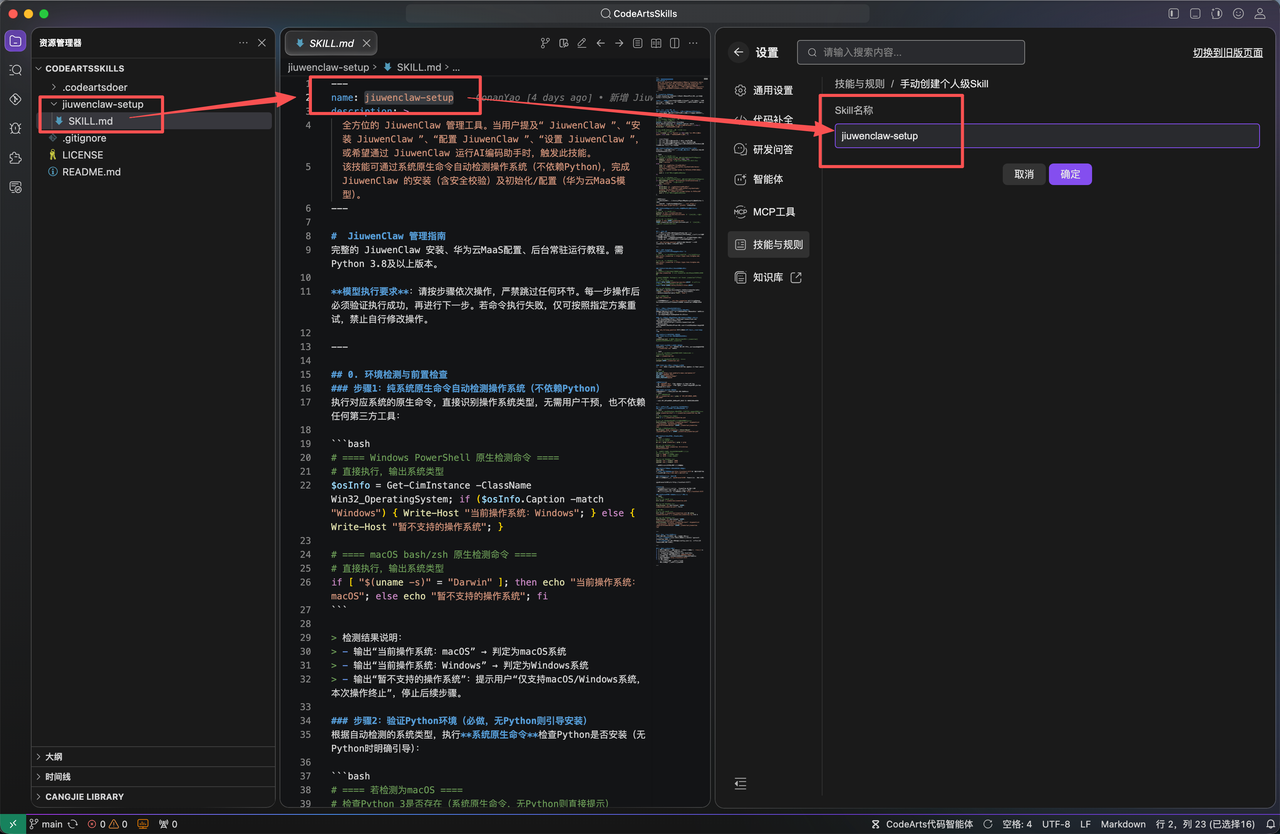Open the last activity bar panel icon
Image resolution: width=1280 pixels, height=834 pixels.
[x=15, y=187]
